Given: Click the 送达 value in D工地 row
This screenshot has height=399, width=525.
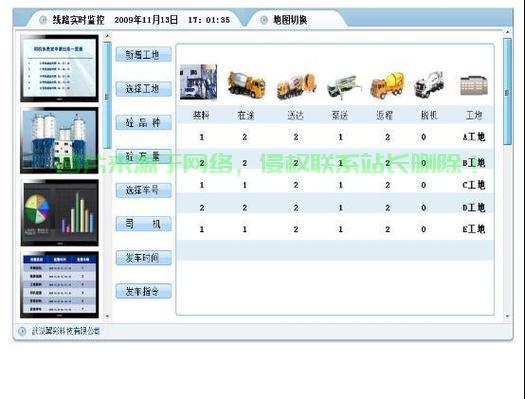Looking at the screenshot, I should [296, 208].
